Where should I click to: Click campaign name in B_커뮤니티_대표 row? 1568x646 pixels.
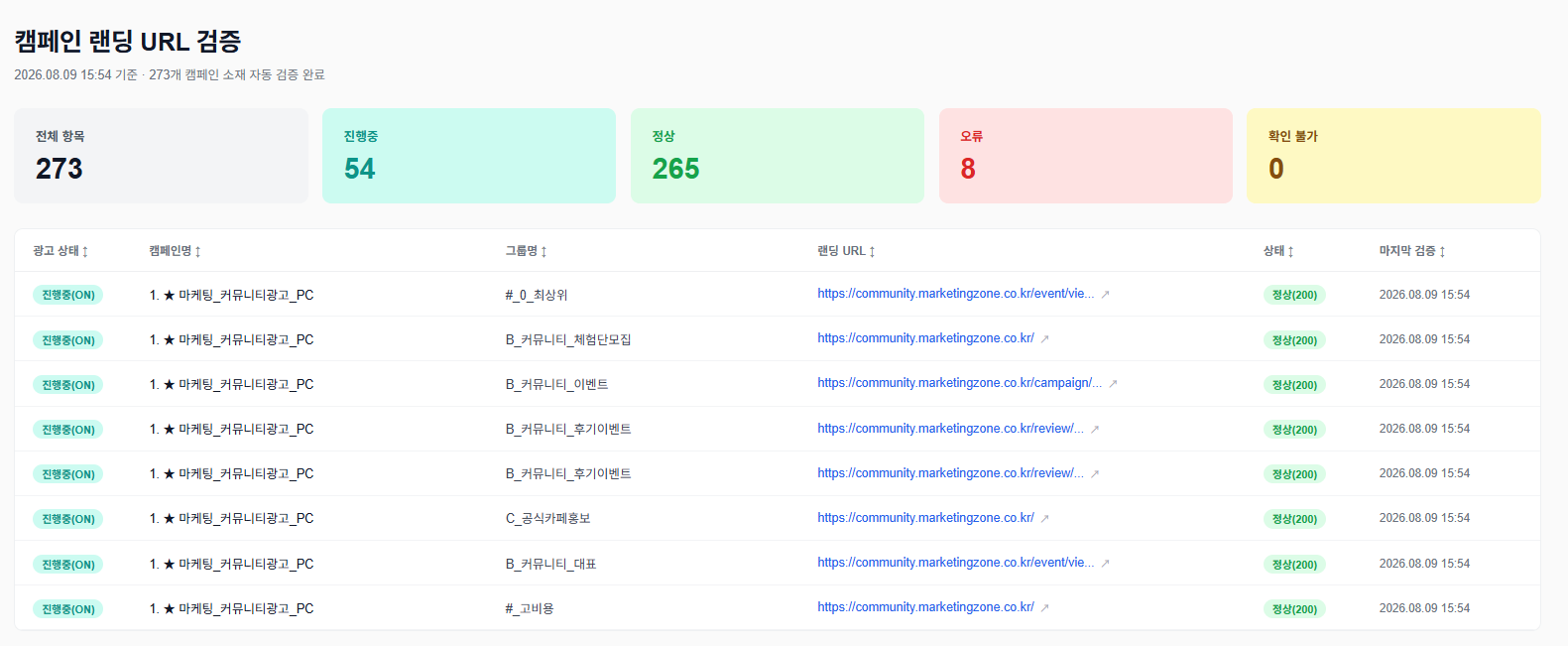(x=231, y=564)
